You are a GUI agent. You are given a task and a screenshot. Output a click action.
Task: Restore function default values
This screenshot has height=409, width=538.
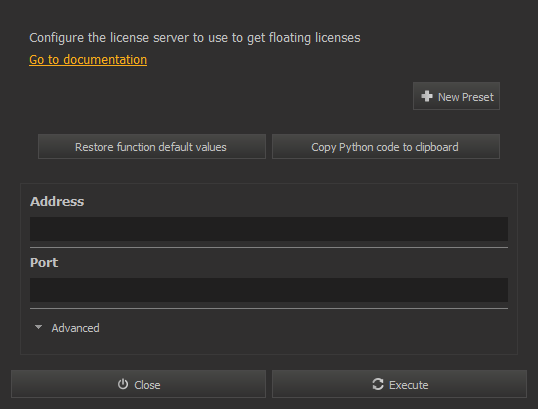152,147
